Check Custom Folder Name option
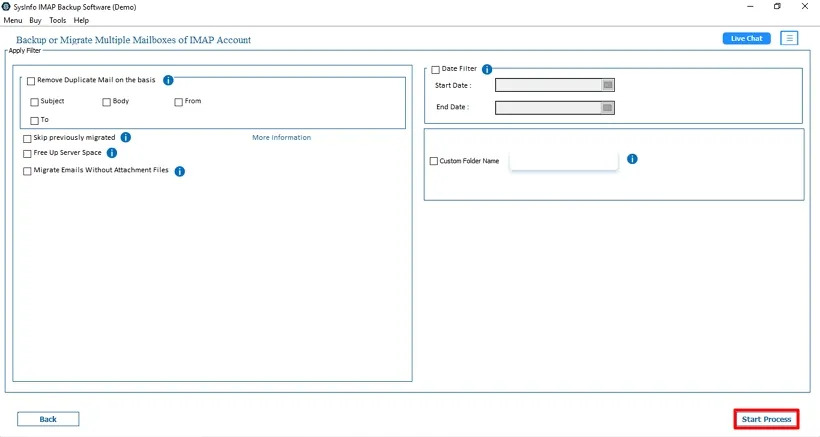The image size is (820, 437). click(x=434, y=161)
